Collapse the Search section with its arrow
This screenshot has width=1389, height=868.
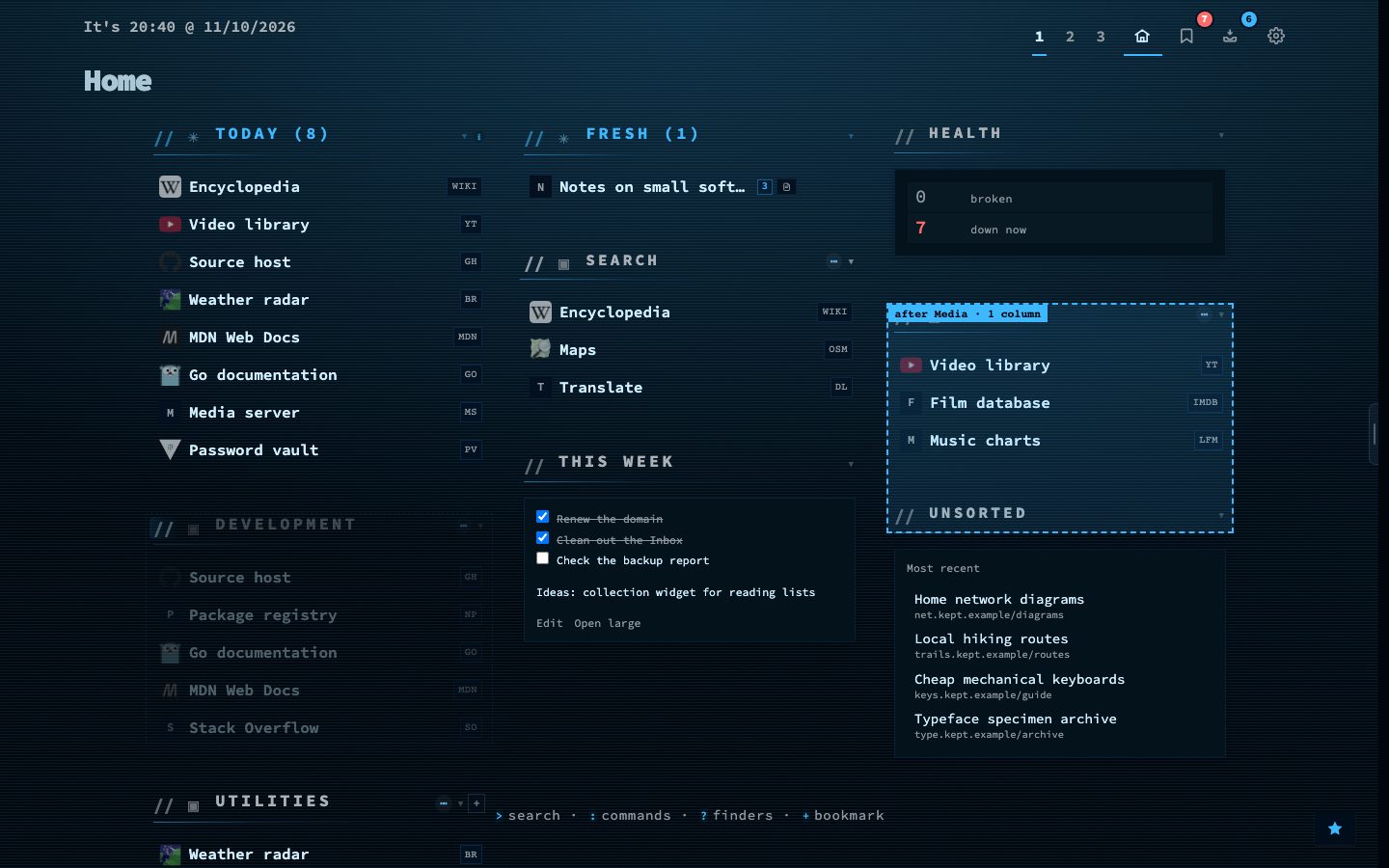pyautogui.click(x=851, y=261)
